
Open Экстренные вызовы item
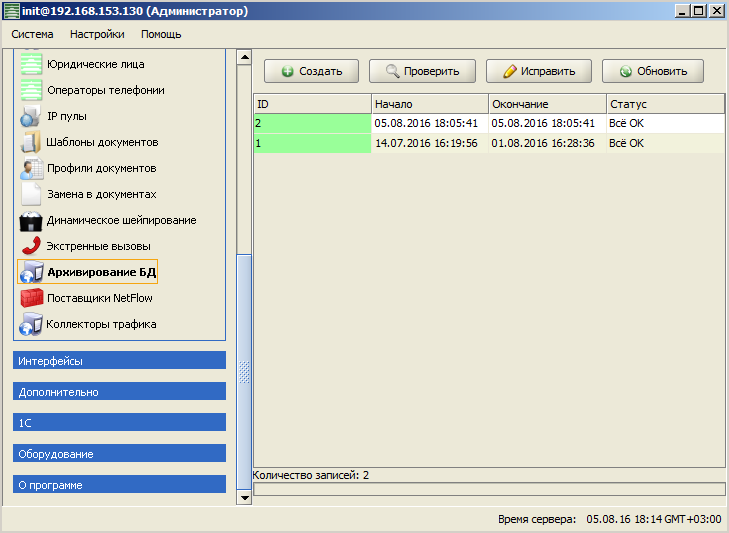[x=98, y=247]
